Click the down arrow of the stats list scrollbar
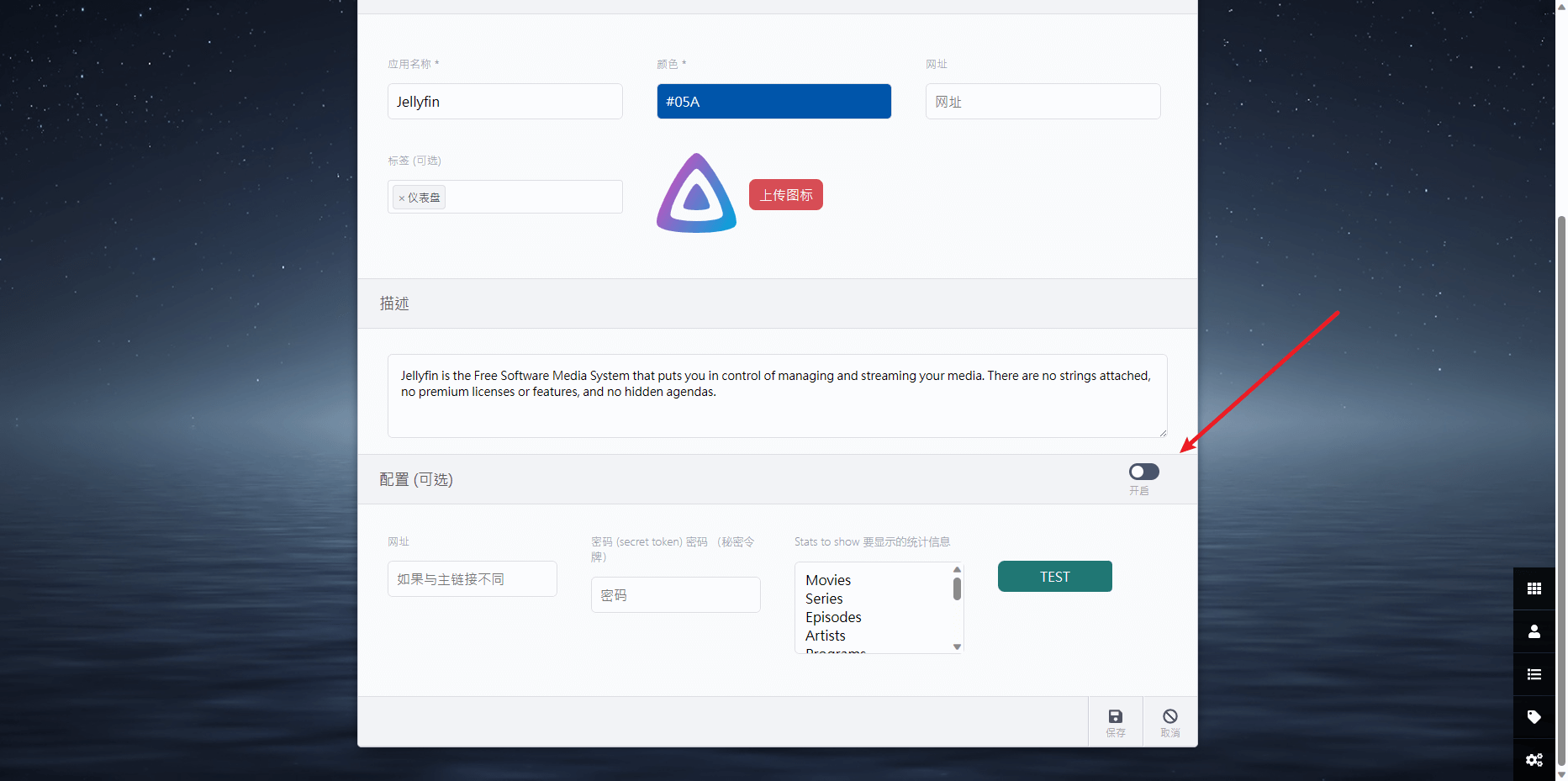1568x781 pixels. [x=956, y=646]
